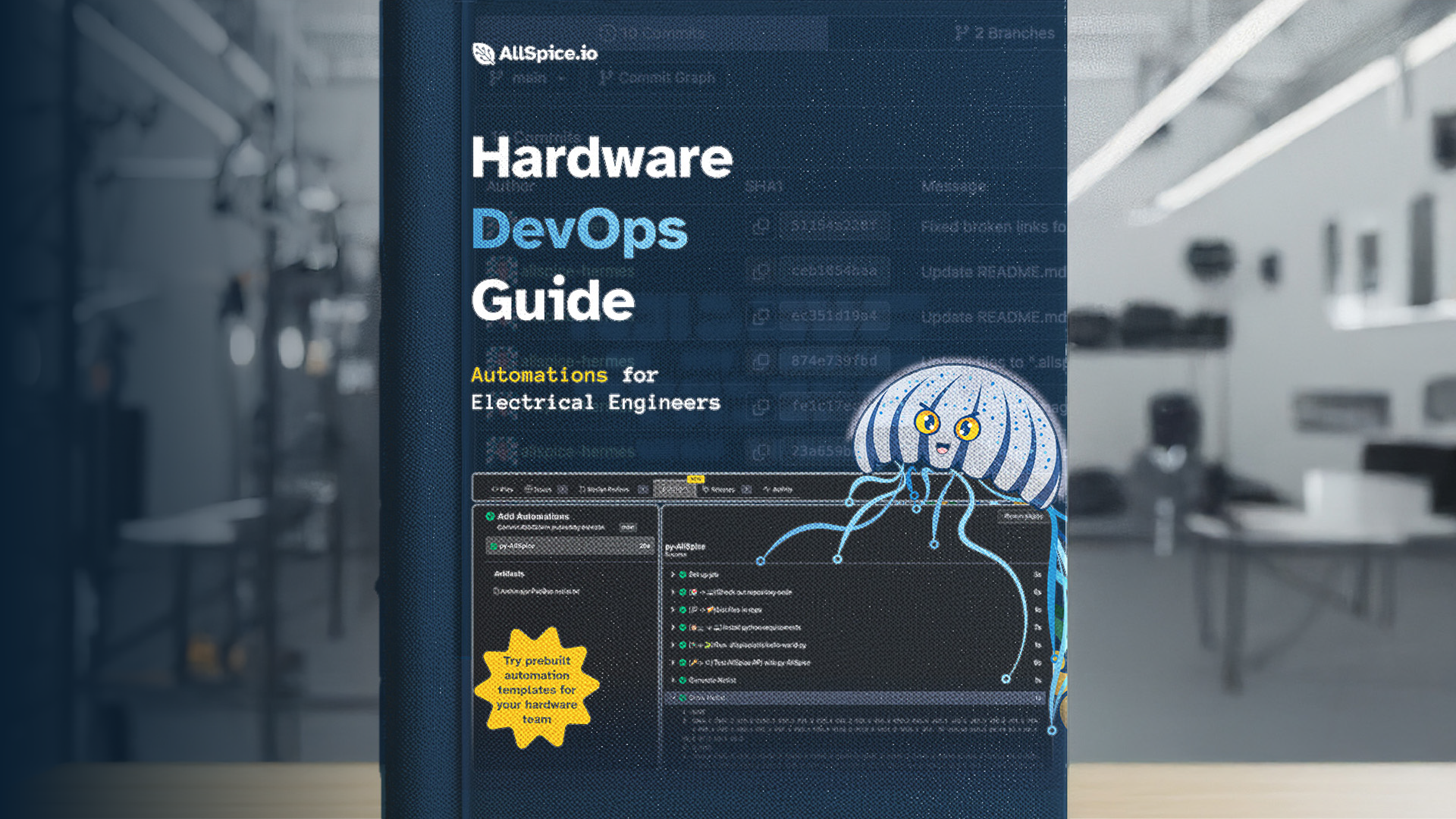
Task: Click the 2 Branches icon link
Action: point(962,33)
